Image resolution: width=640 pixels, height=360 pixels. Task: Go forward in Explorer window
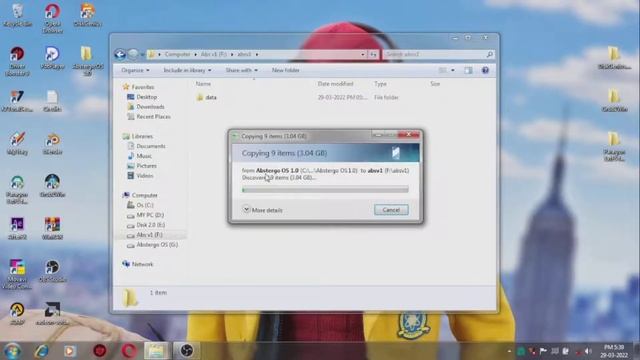(x=133, y=54)
